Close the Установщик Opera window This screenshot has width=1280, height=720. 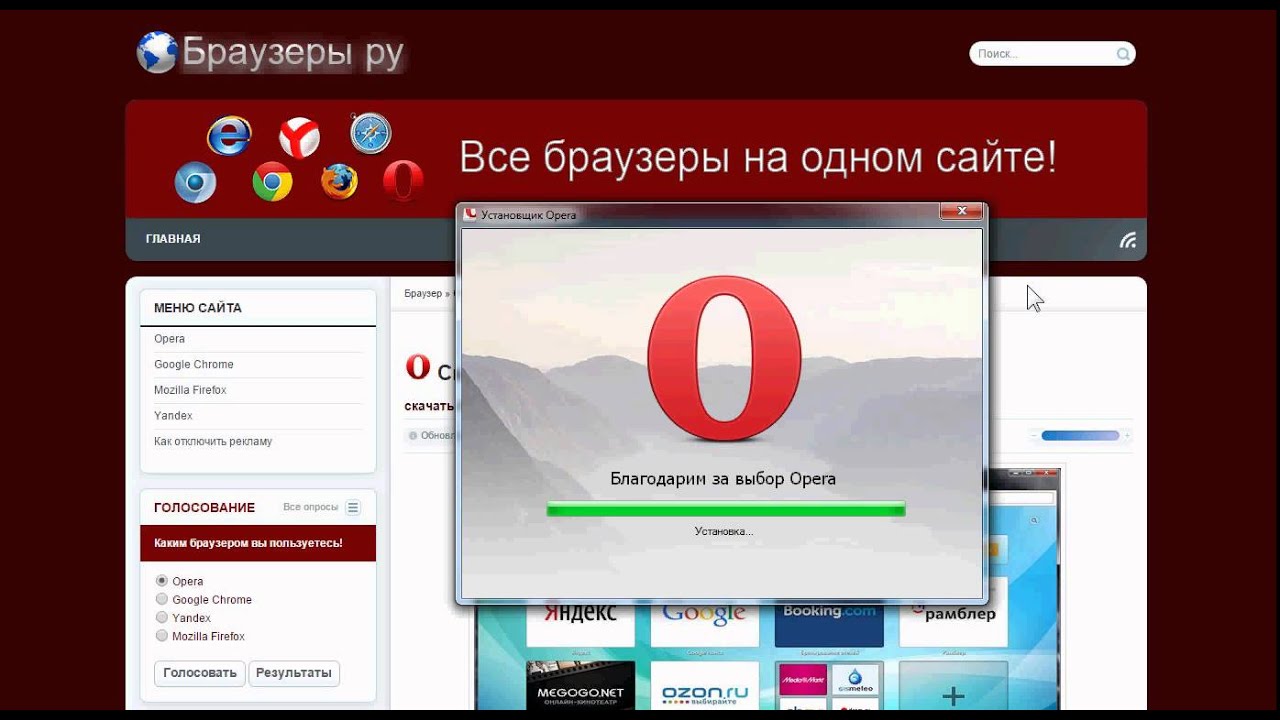pos(961,211)
